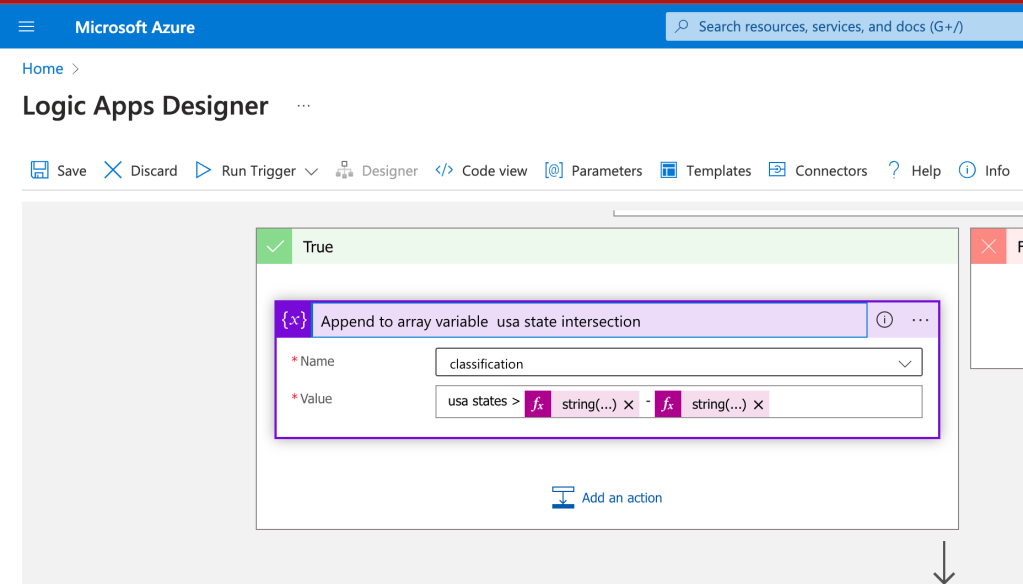Click the Parameters [@] icon
1023x584 pixels.
coord(554,170)
